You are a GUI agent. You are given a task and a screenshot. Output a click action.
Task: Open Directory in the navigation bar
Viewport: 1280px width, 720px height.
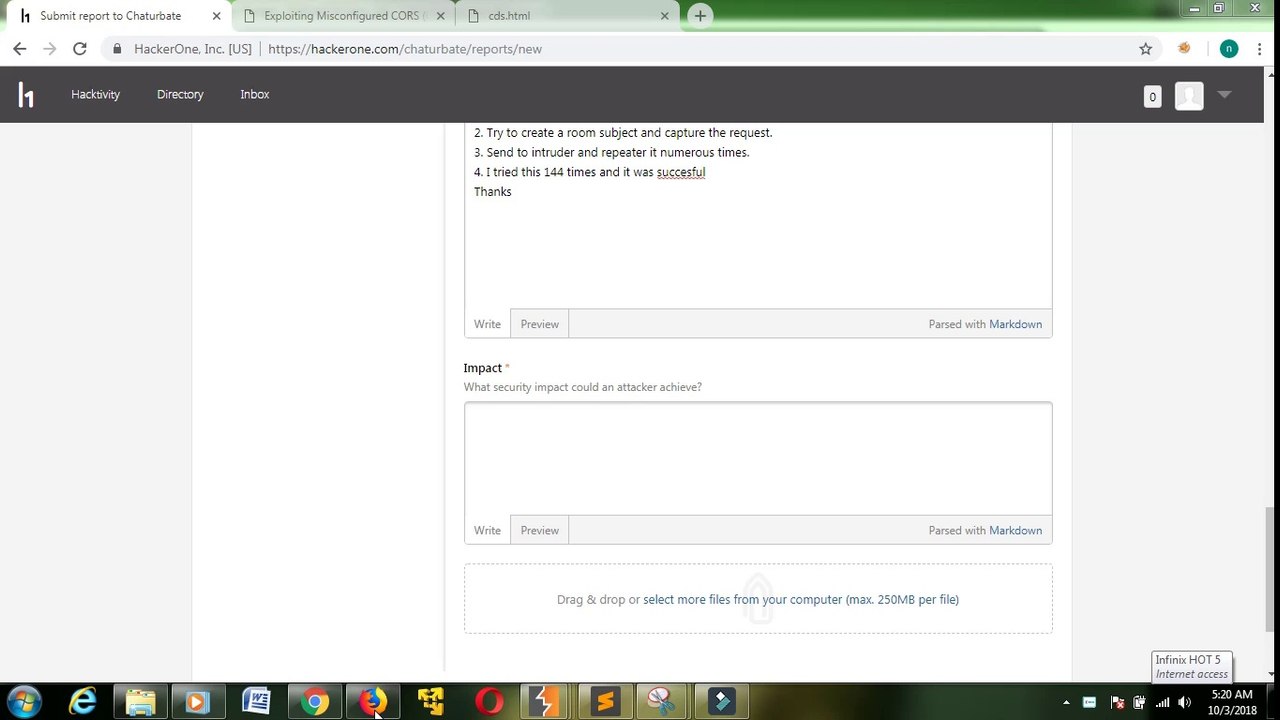[180, 94]
